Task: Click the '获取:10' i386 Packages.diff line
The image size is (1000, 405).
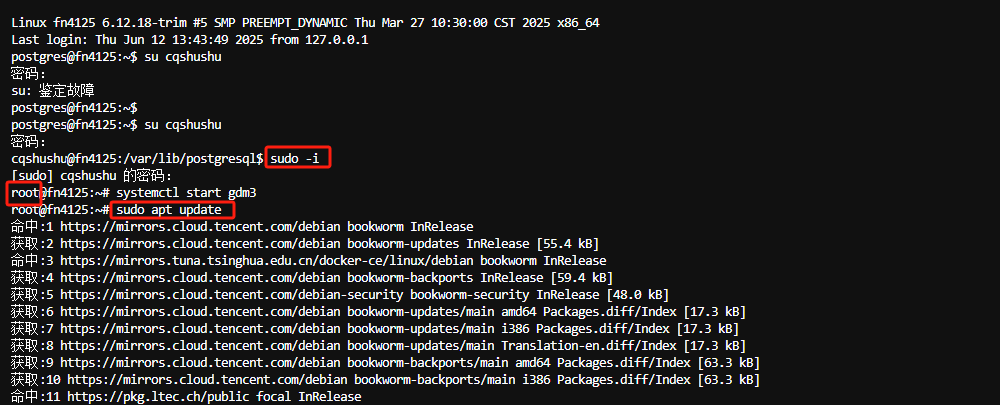Action: pyautogui.click(x=385, y=379)
